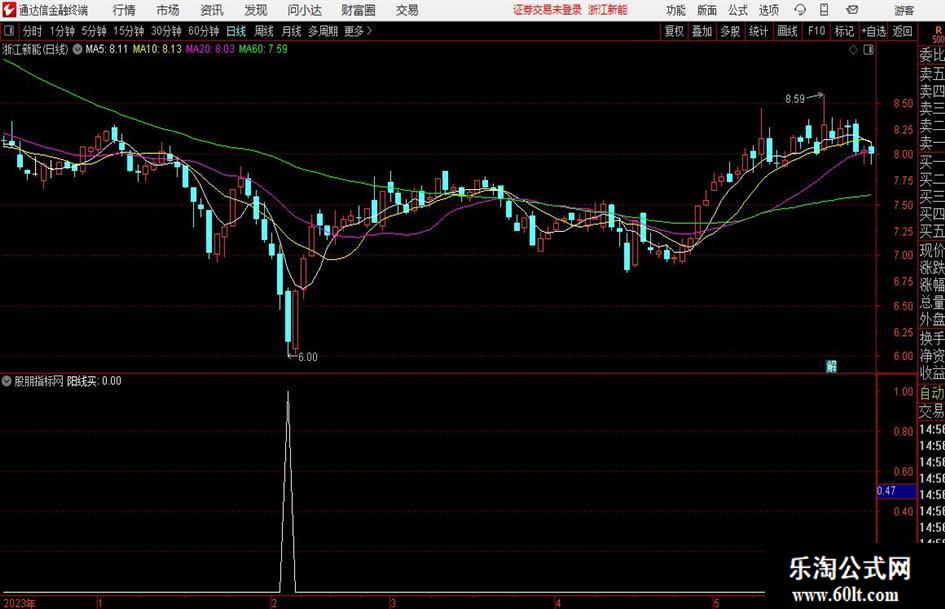Screen dimensions: 945x609
Task: Switch to 月线 monthly period
Action: pos(291,31)
